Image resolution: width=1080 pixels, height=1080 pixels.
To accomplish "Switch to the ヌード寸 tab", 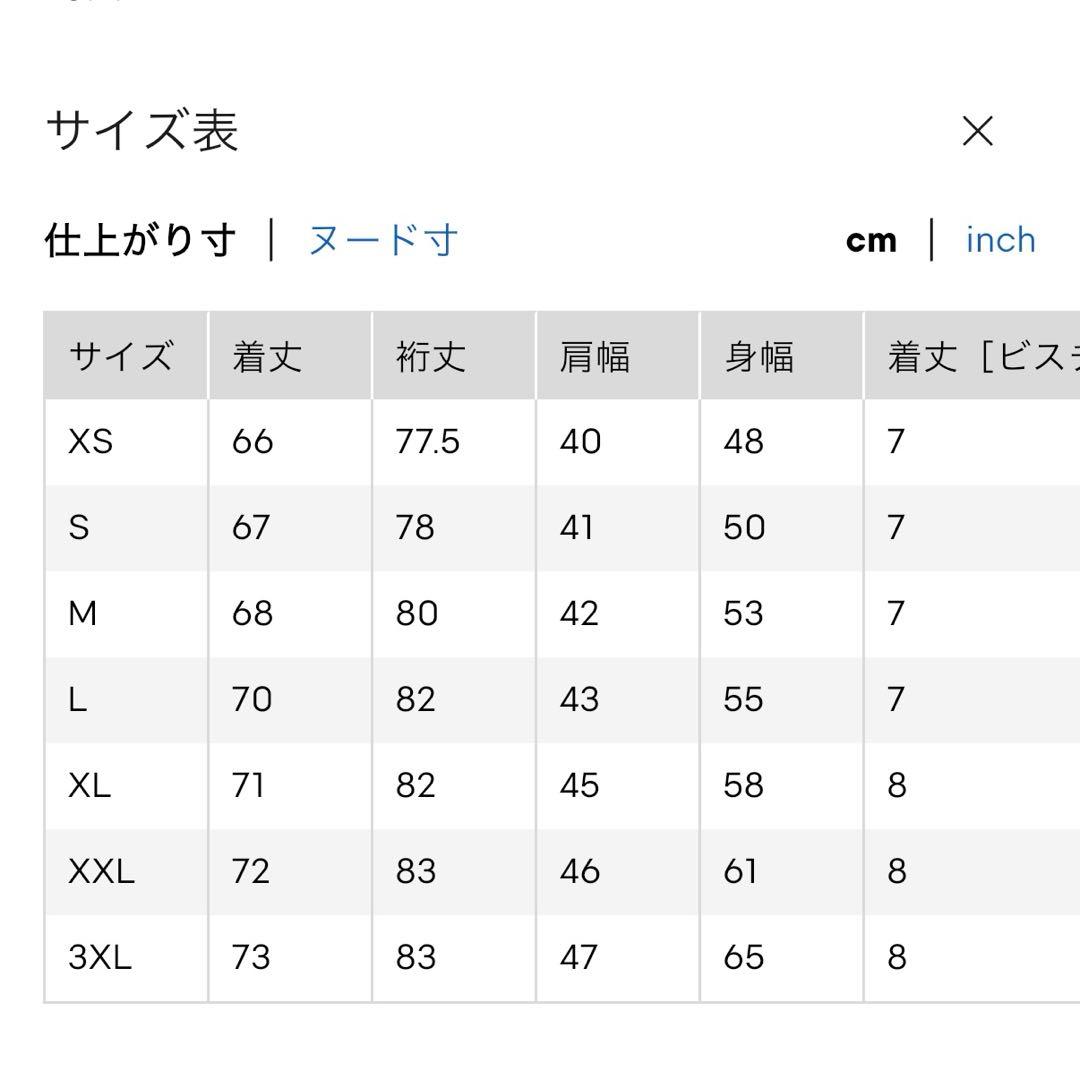I will (383, 240).
